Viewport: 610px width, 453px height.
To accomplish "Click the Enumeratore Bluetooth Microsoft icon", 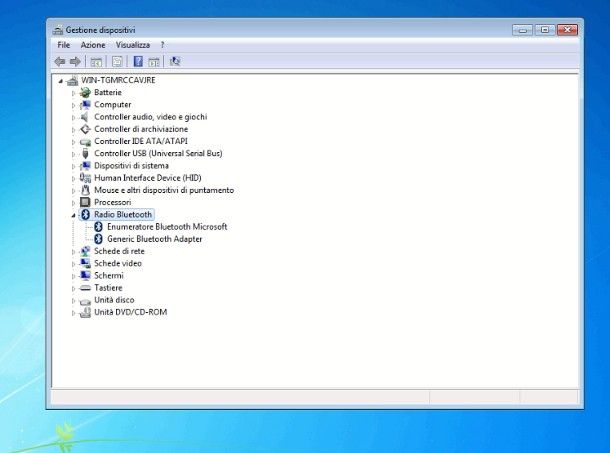I will click(x=98, y=227).
